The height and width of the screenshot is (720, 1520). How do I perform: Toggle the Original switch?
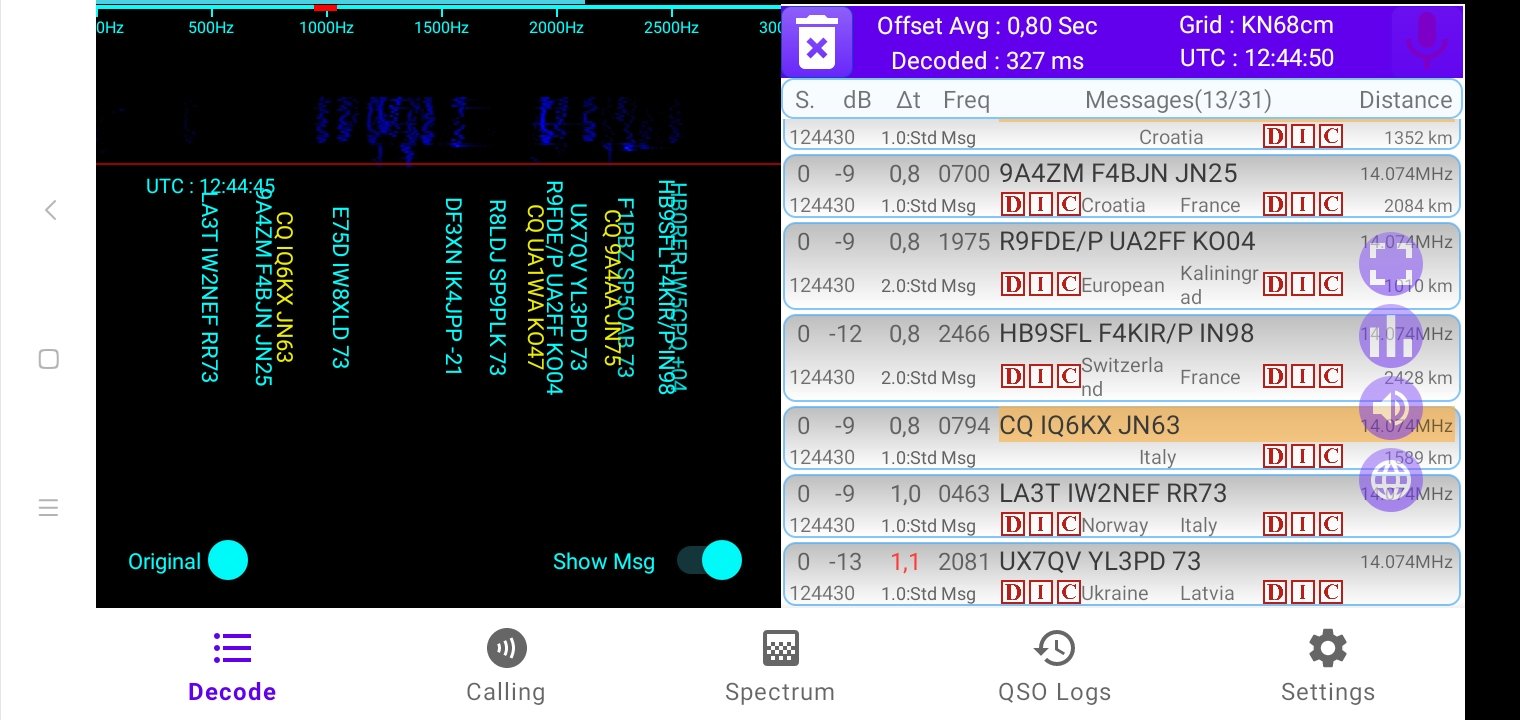pyautogui.click(x=227, y=561)
